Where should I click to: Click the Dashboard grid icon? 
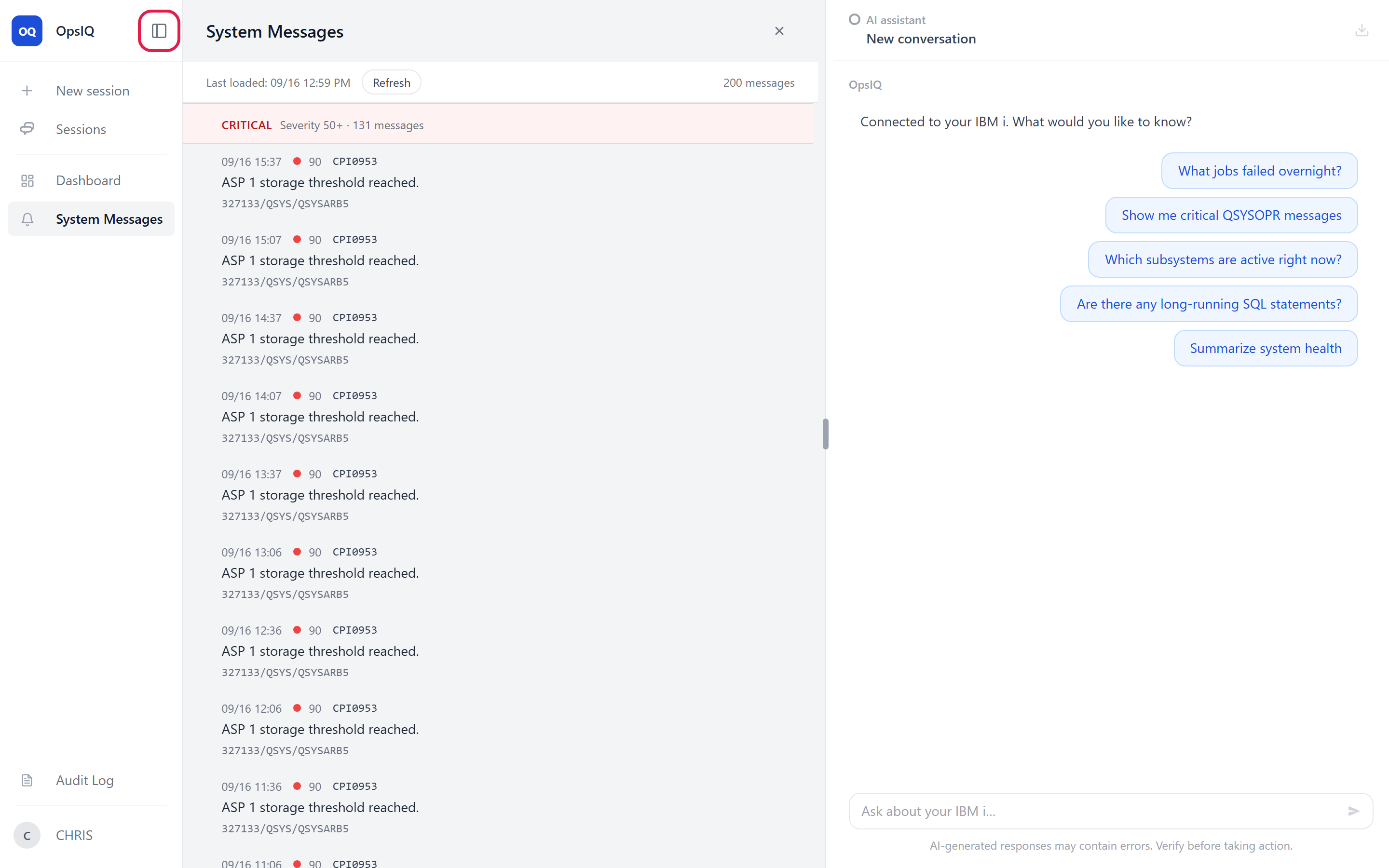[27, 181]
